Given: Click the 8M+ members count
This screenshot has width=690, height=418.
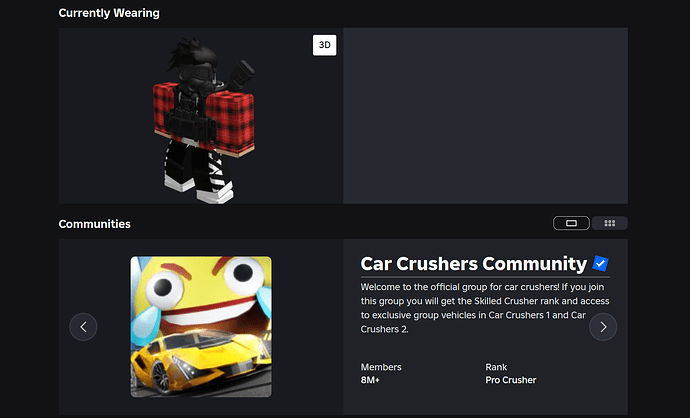Looking at the screenshot, I should (x=370, y=380).
